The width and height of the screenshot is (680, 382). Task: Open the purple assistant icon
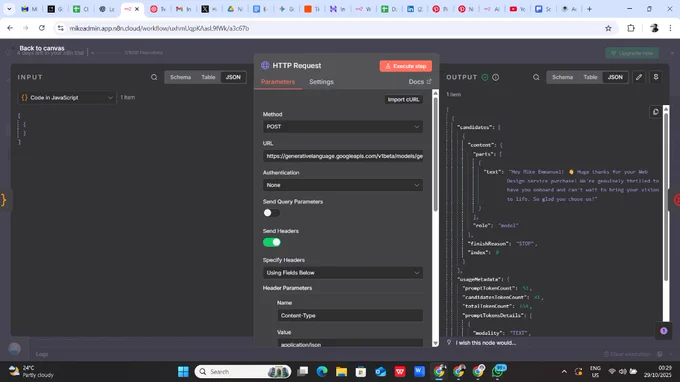pos(664,331)
